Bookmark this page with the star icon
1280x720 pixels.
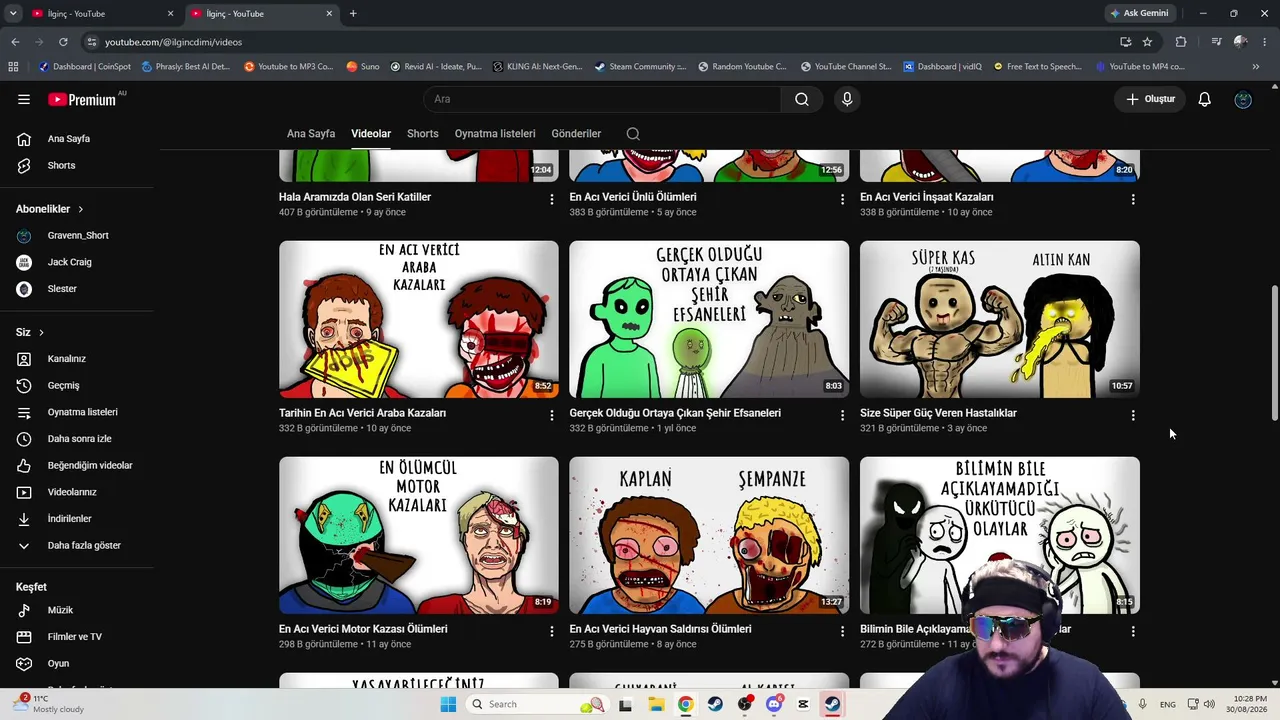click(1147, 42)
